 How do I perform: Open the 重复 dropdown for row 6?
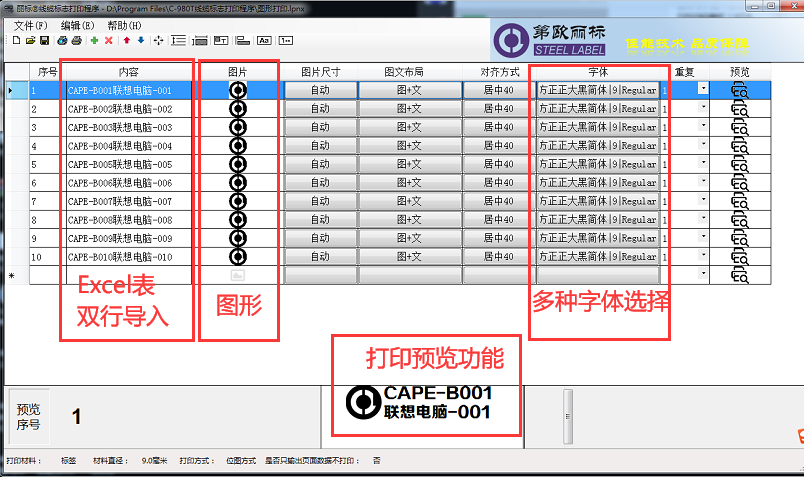(703, 181)
